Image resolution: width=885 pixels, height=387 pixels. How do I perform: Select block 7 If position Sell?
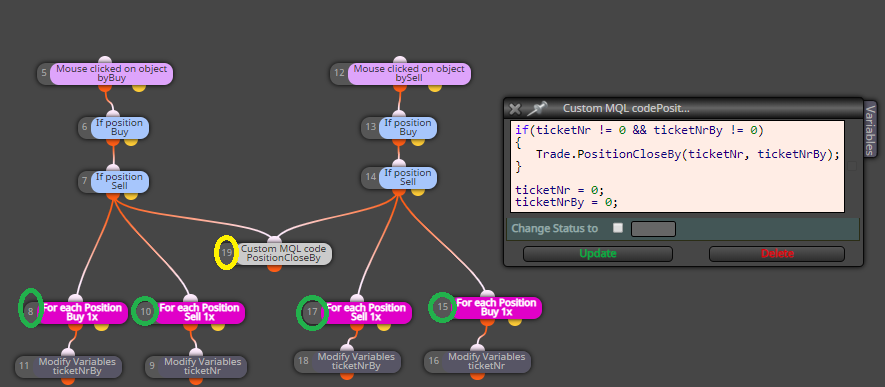[120, 182]
